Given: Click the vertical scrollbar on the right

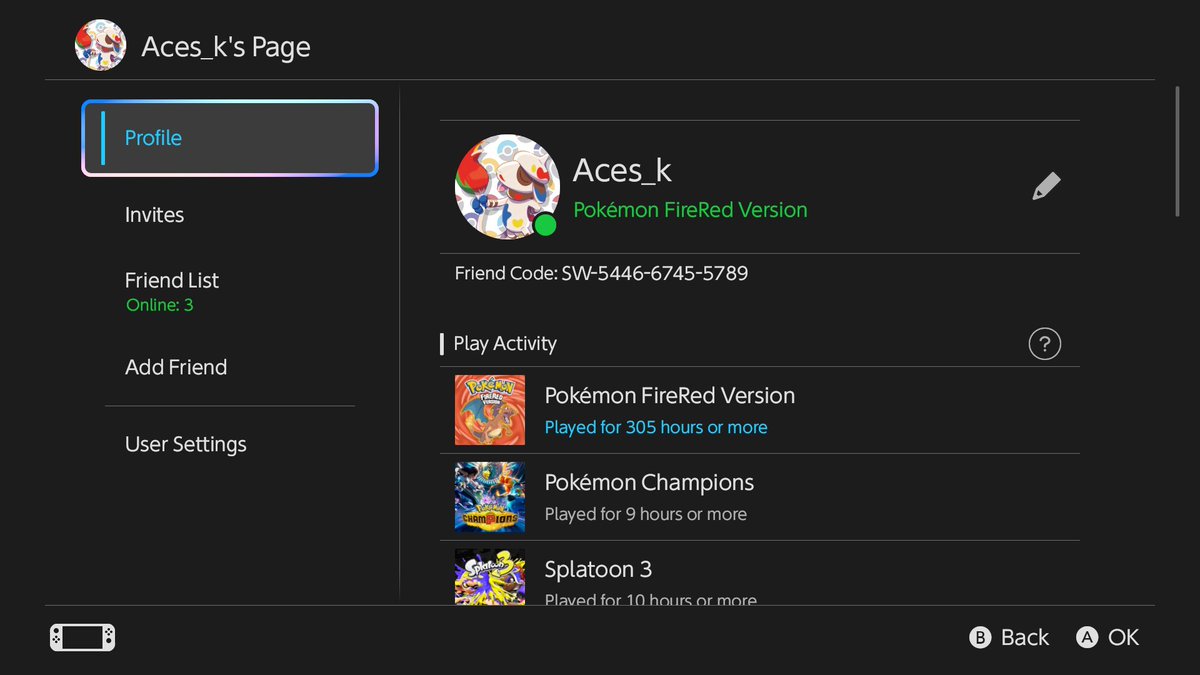Looking at the screenshot, I should [x=1178, y=151].
